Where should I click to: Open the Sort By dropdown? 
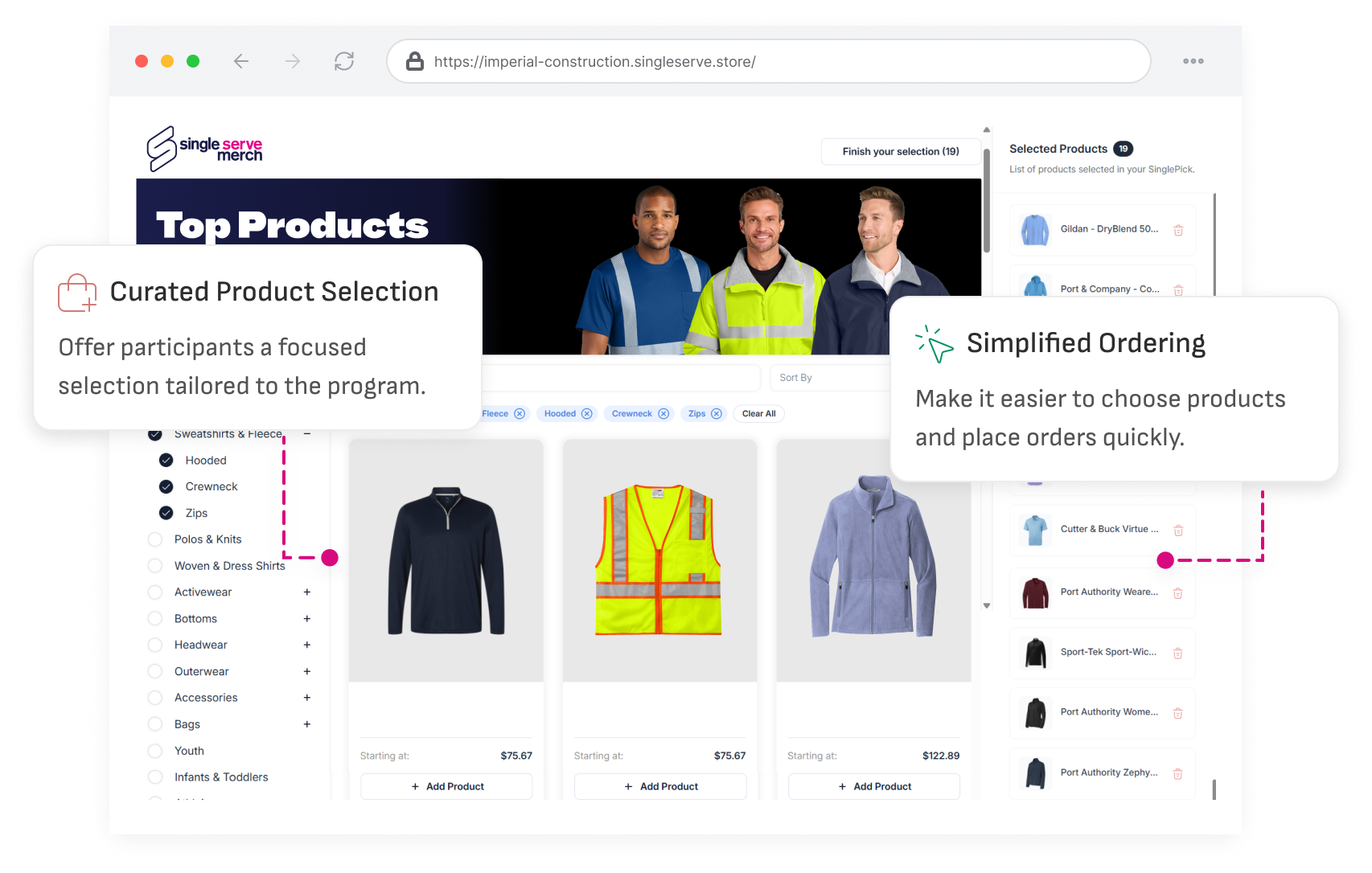pyautogui.click(x=830, y=378)
